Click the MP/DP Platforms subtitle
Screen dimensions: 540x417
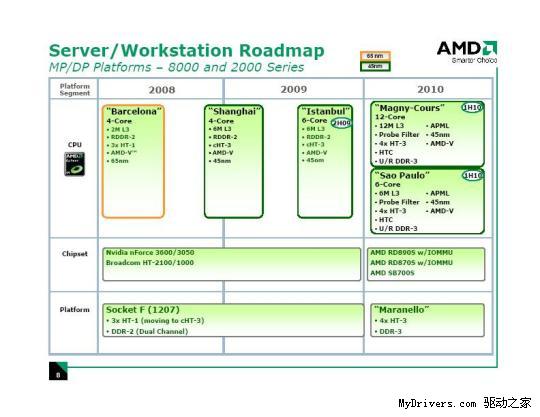177,67
